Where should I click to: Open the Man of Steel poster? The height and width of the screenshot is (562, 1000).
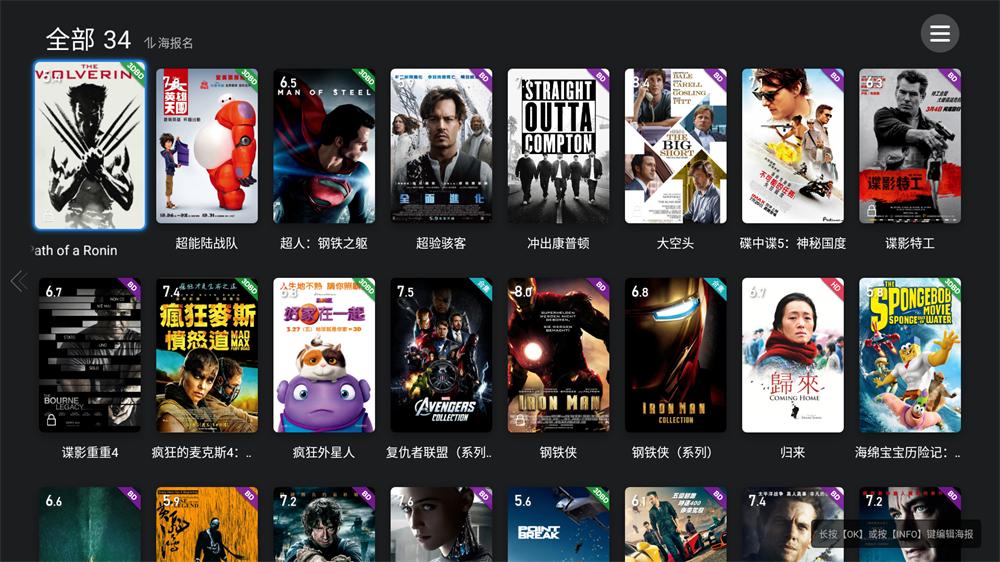(324, 146)
